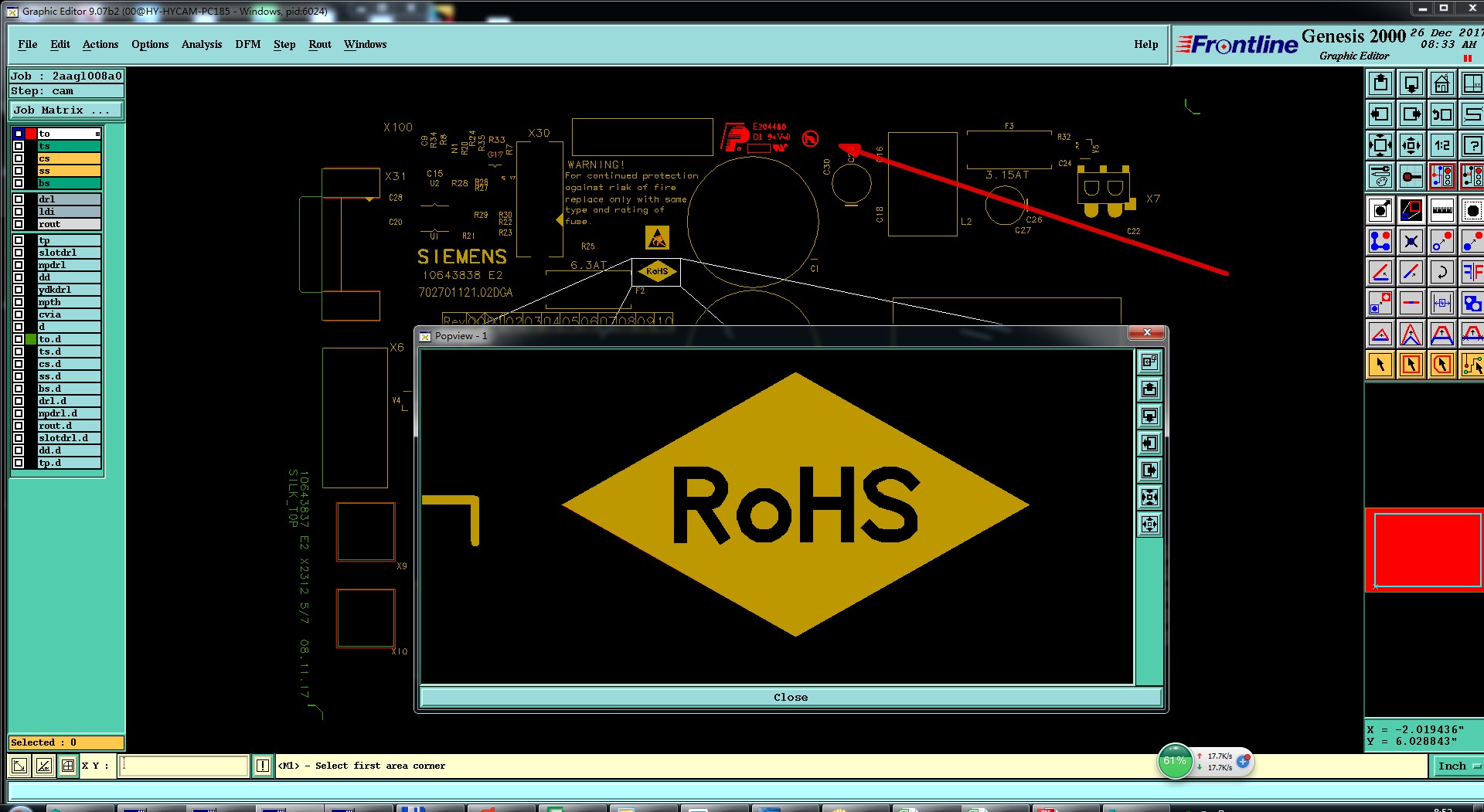Toggle the checkbox for layer slotdrl
This screenshot has width=1484, height=812.
pyautogui.click(x=19, y=253)
